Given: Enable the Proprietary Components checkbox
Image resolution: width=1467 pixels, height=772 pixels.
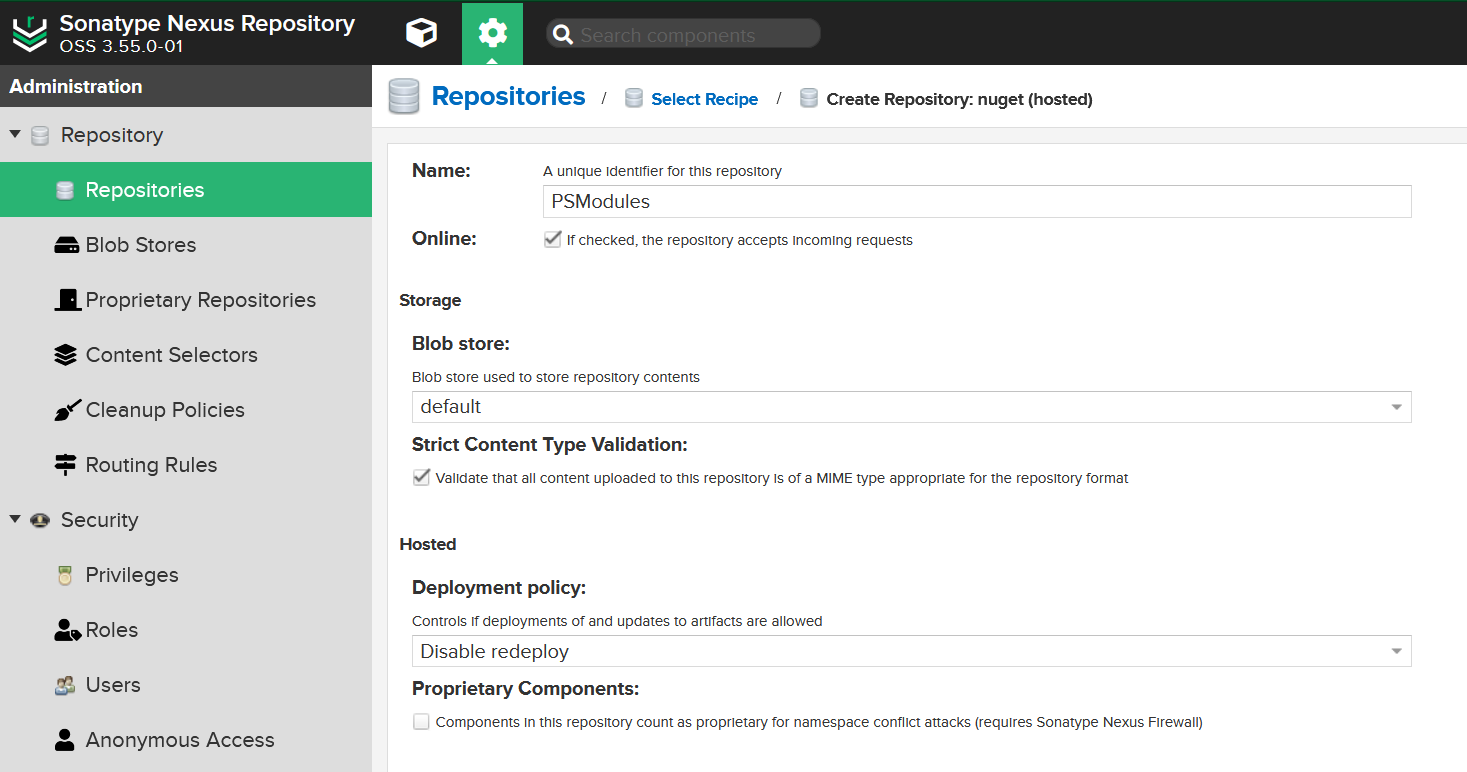Looking at the screenshot, I should tap(421, 721).
